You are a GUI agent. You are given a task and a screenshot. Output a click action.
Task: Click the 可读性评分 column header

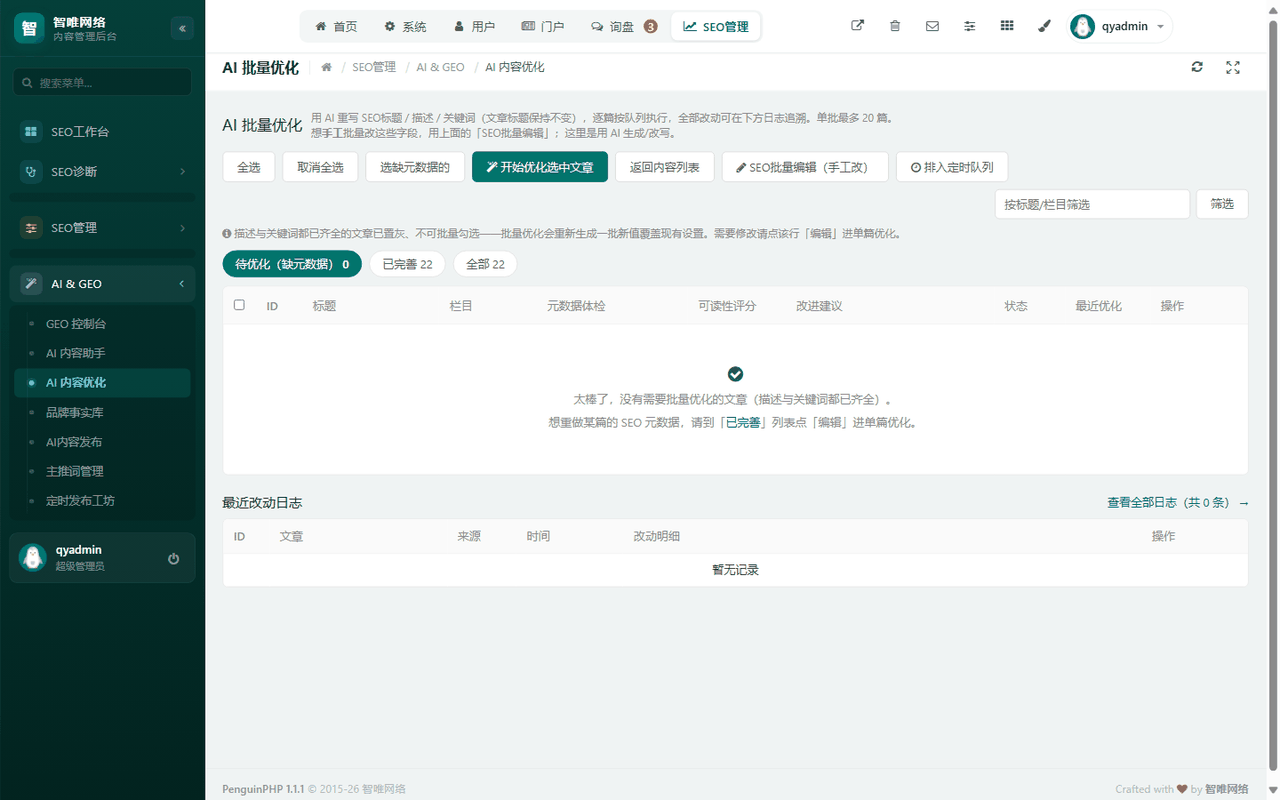click(x=727, y=306)
